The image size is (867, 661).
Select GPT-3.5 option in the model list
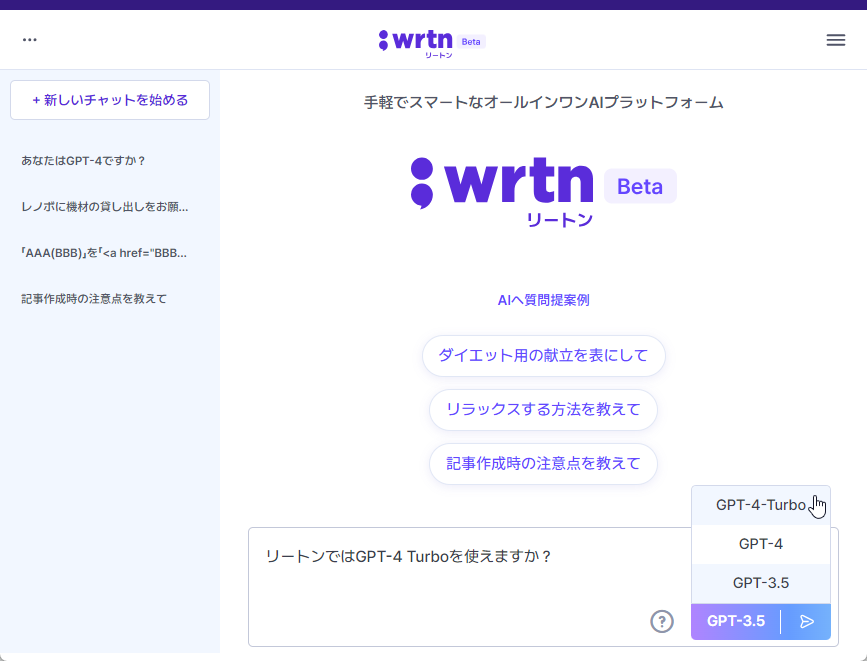tap(761, 583)
